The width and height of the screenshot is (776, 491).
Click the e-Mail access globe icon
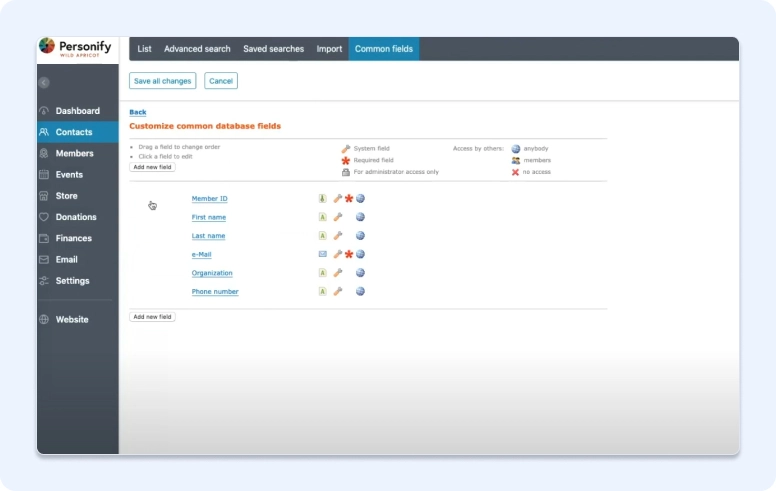pyautogui.click(x=360, y=254)
